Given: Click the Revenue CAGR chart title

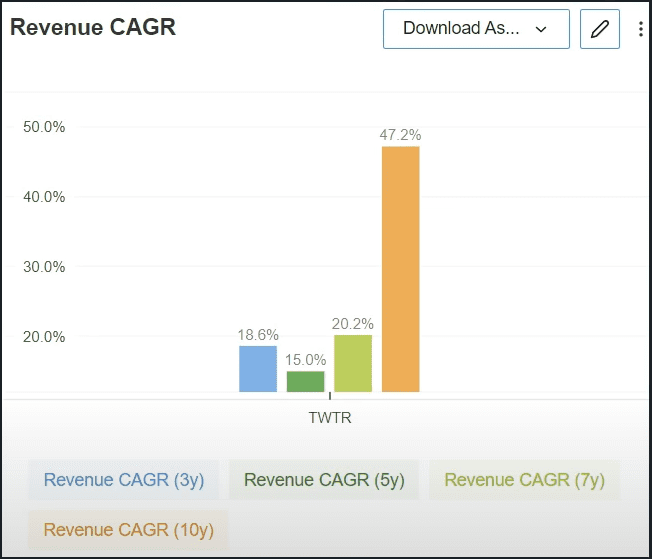Looking at the screenshot, I should coord(93,28).
